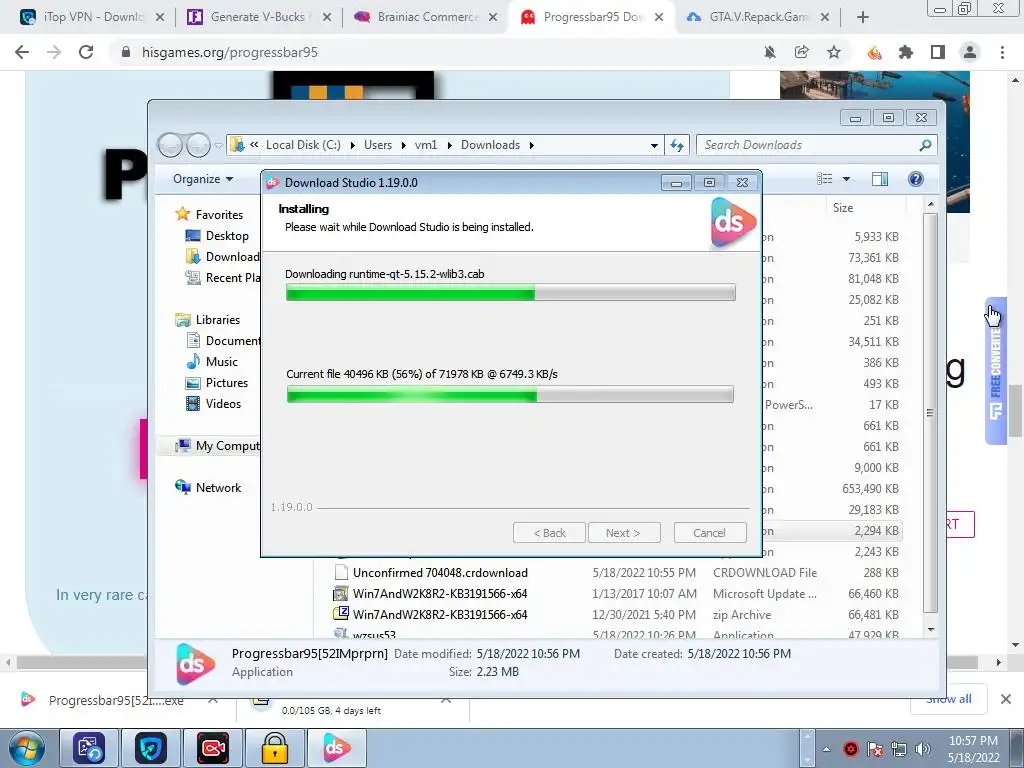Viewport: 1024px width, 768px height.
Task: Click the Progressbar95 exe in downloads bar
Action: point(115,700)
